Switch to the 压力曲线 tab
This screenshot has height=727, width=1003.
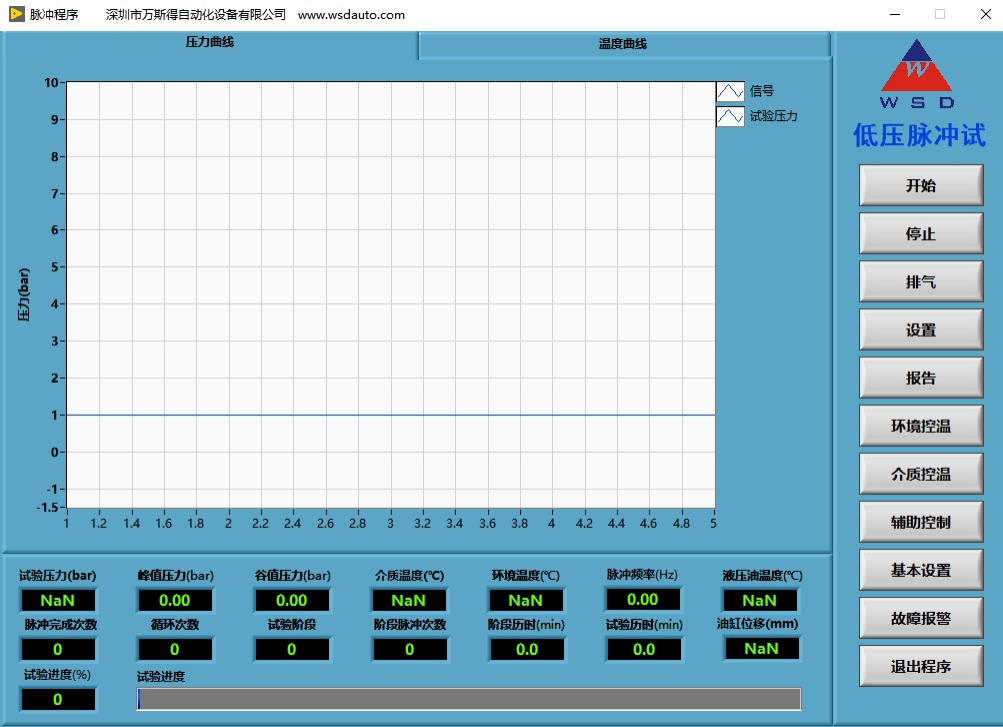(210, 43)
